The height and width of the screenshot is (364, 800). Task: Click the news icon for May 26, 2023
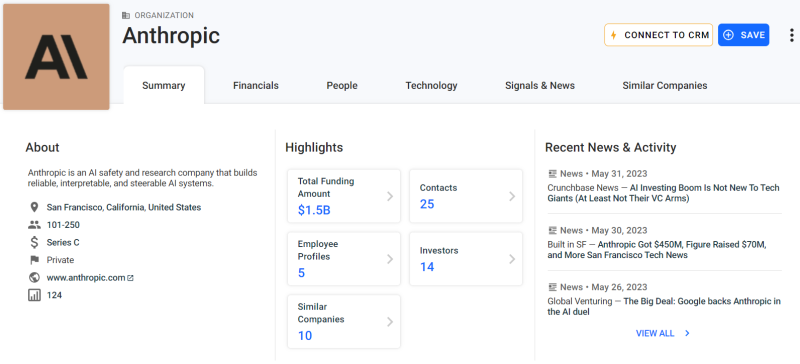pyautogui.click(x=552, y=287)
